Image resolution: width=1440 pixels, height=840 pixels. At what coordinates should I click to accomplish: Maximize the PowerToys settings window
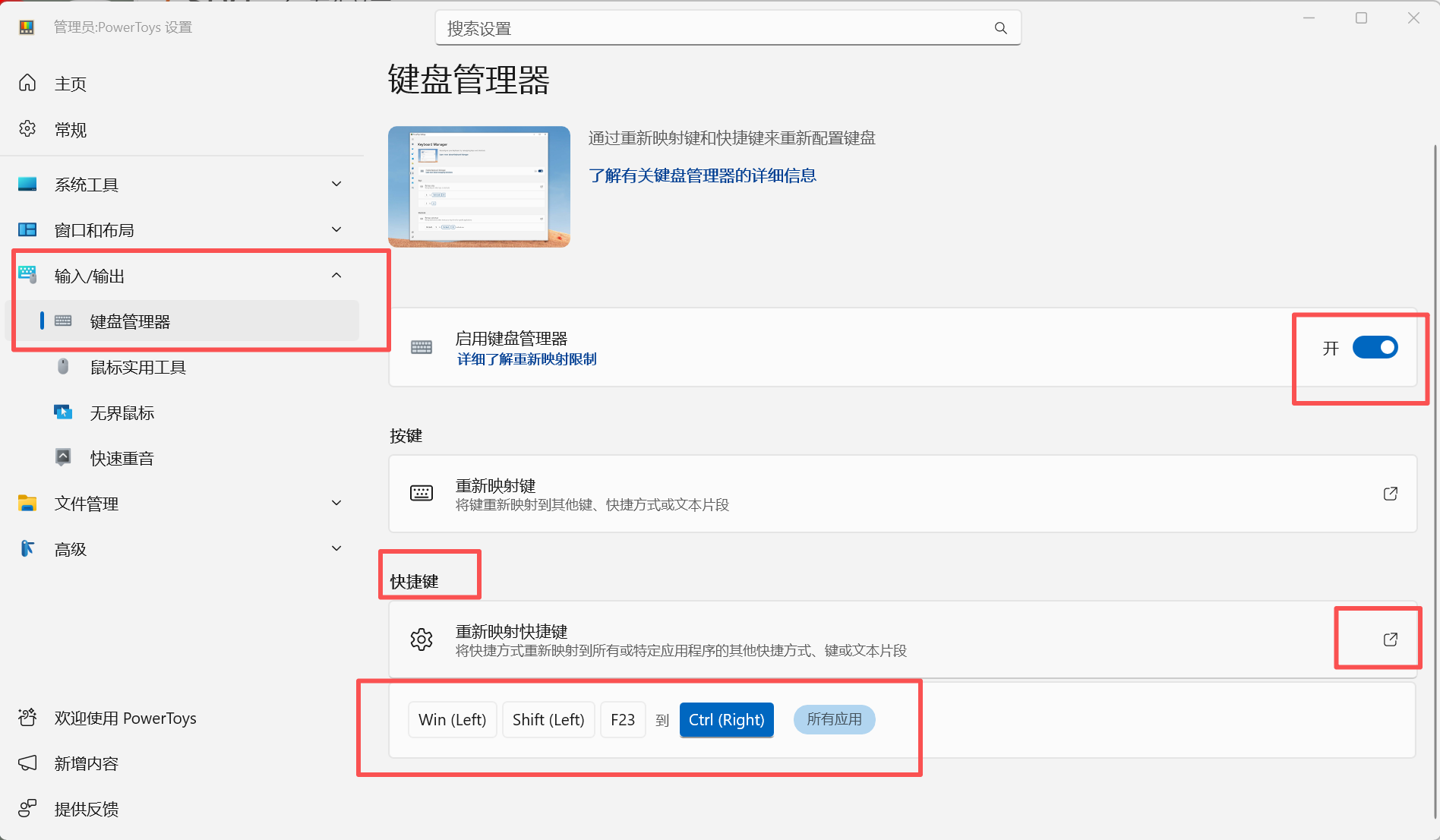(1361, 18)
